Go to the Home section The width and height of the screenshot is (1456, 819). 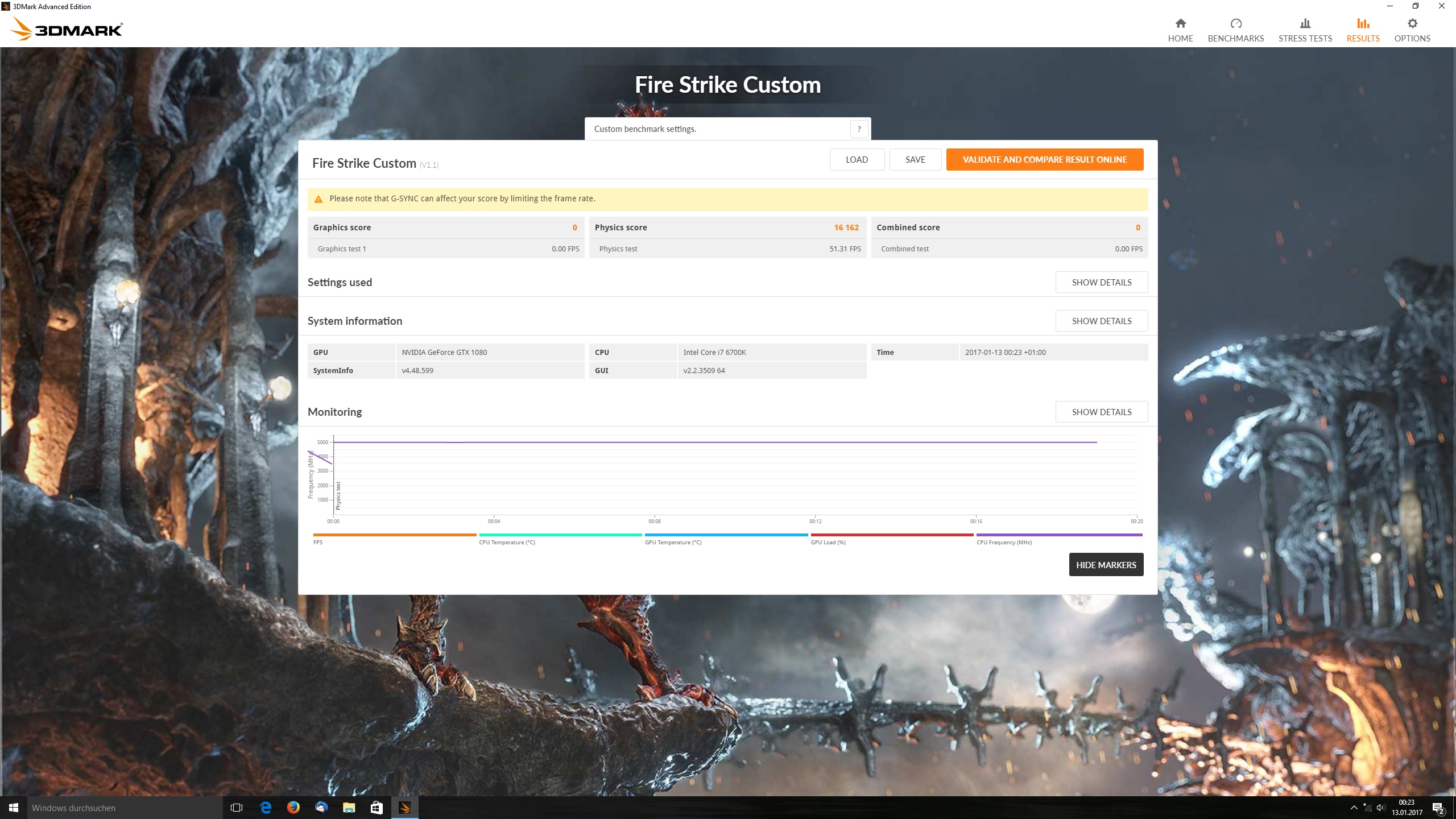click(x=1180, y=30)
